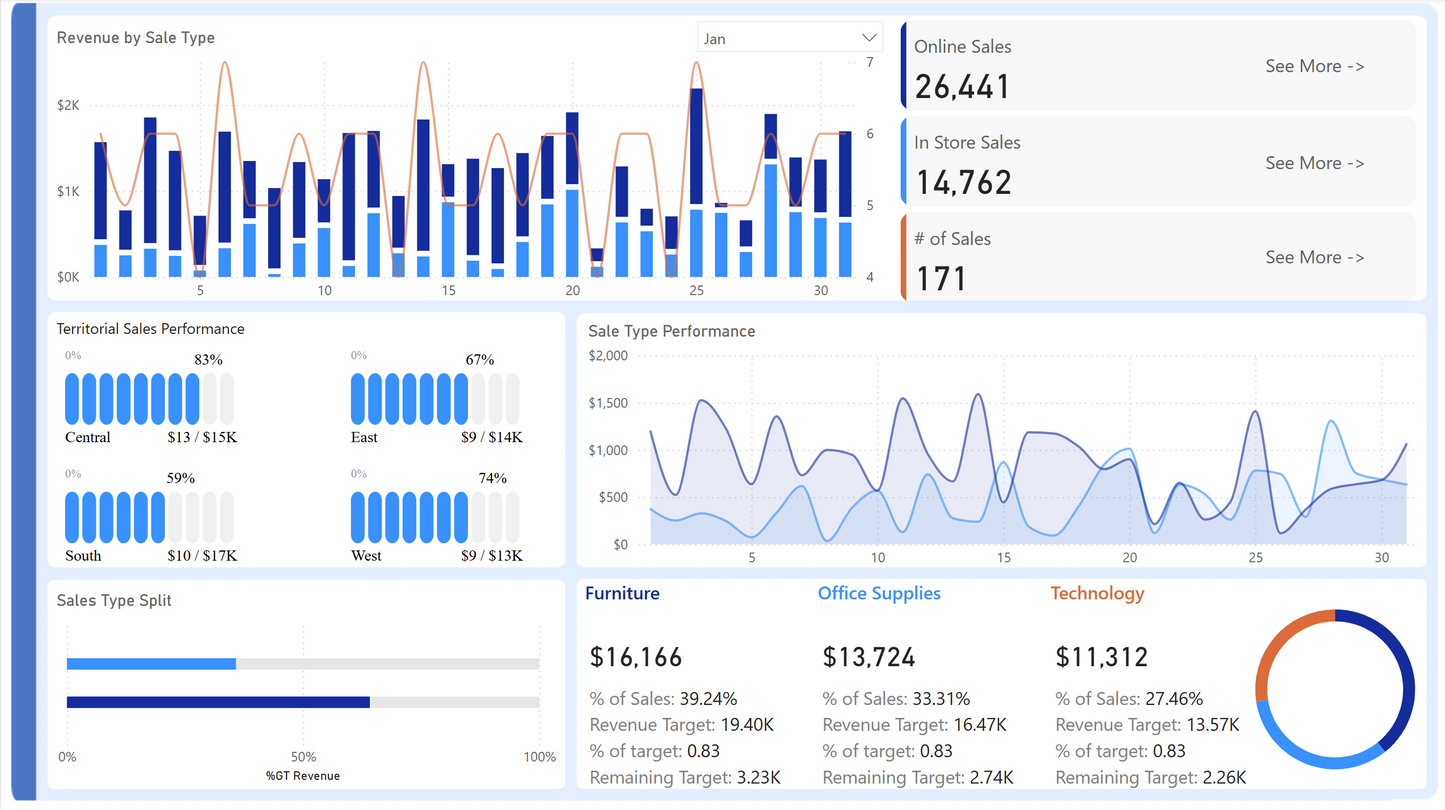Click the $2,000 axis label in Sale Type Performance

(608, 356)
